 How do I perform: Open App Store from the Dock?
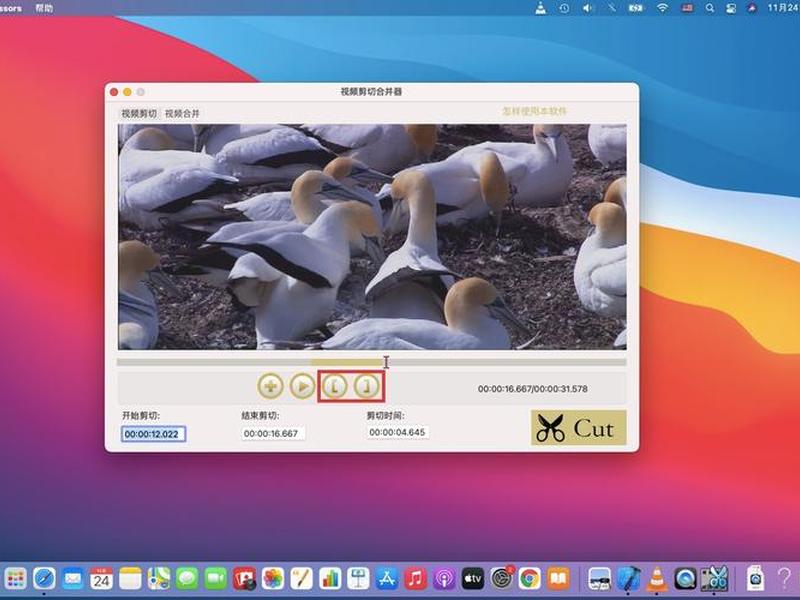(x=387, y=579)
